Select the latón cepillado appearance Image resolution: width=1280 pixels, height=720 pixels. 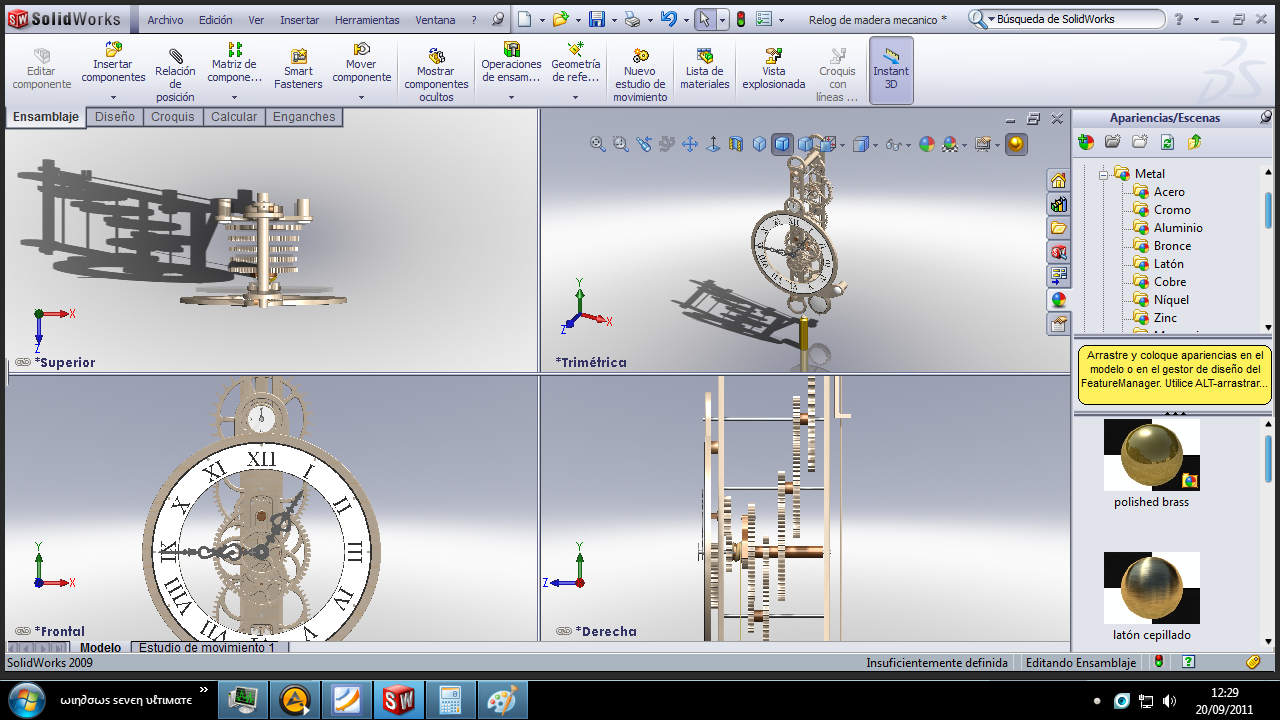coord(1151,588)
